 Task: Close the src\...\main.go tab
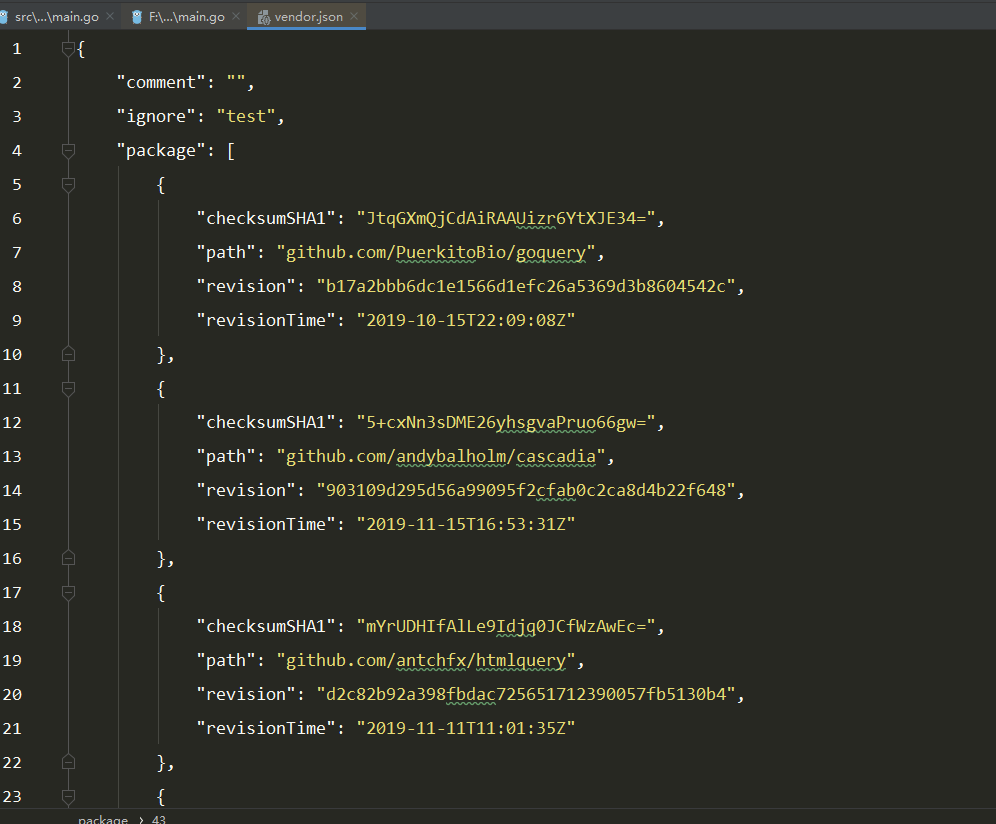point(110,17)
